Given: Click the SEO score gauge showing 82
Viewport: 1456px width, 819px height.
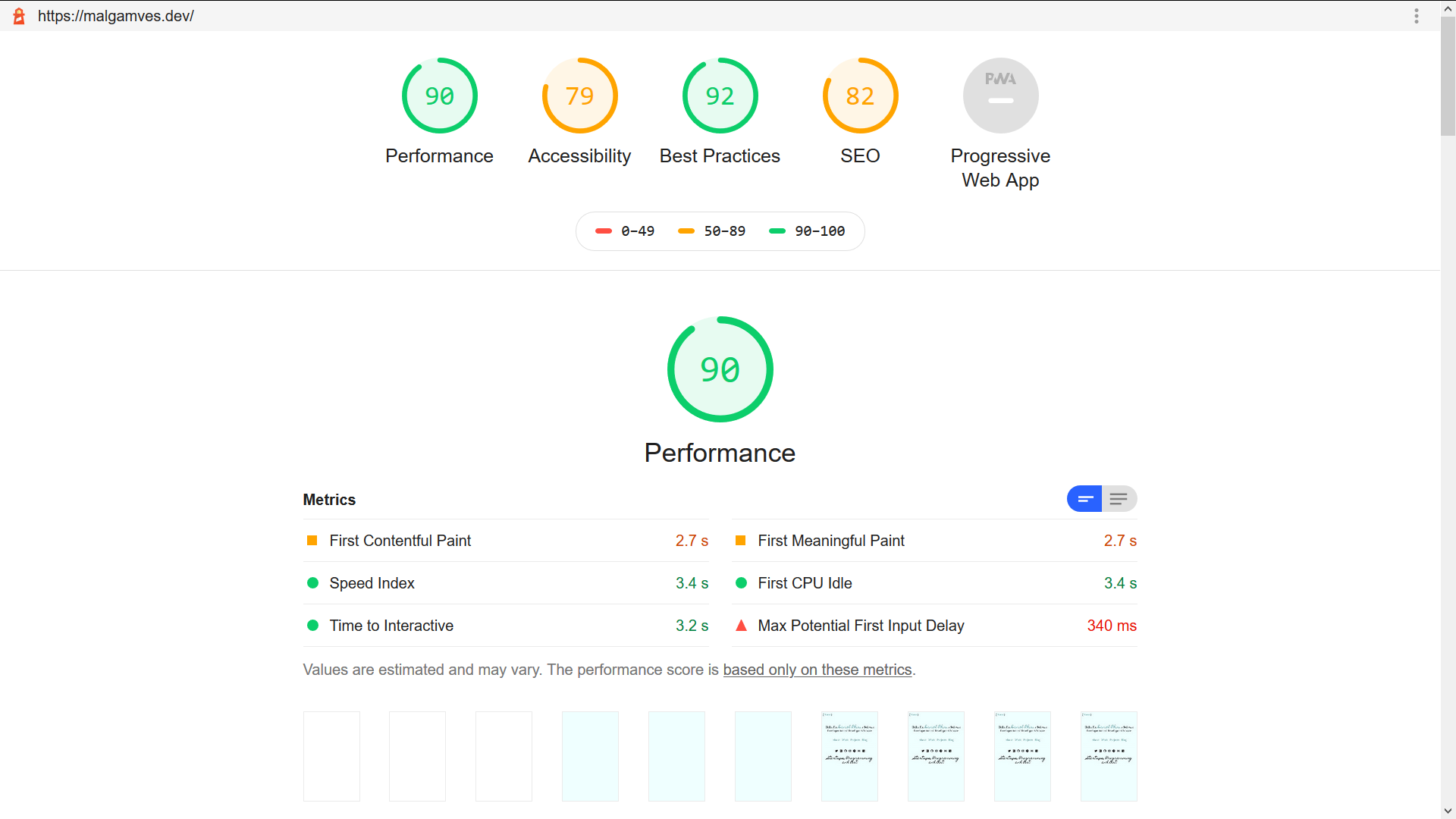Looking at the screenshot, I should click(x=860, y=96).
